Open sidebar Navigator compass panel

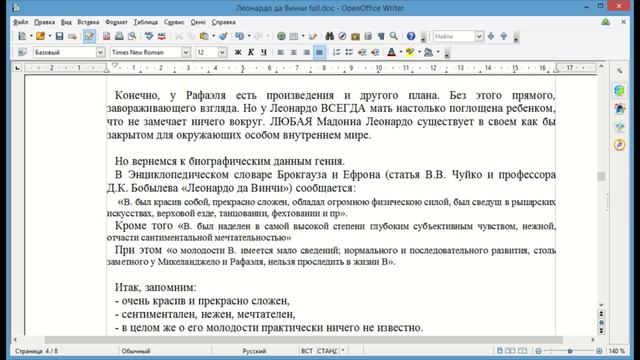620,144
